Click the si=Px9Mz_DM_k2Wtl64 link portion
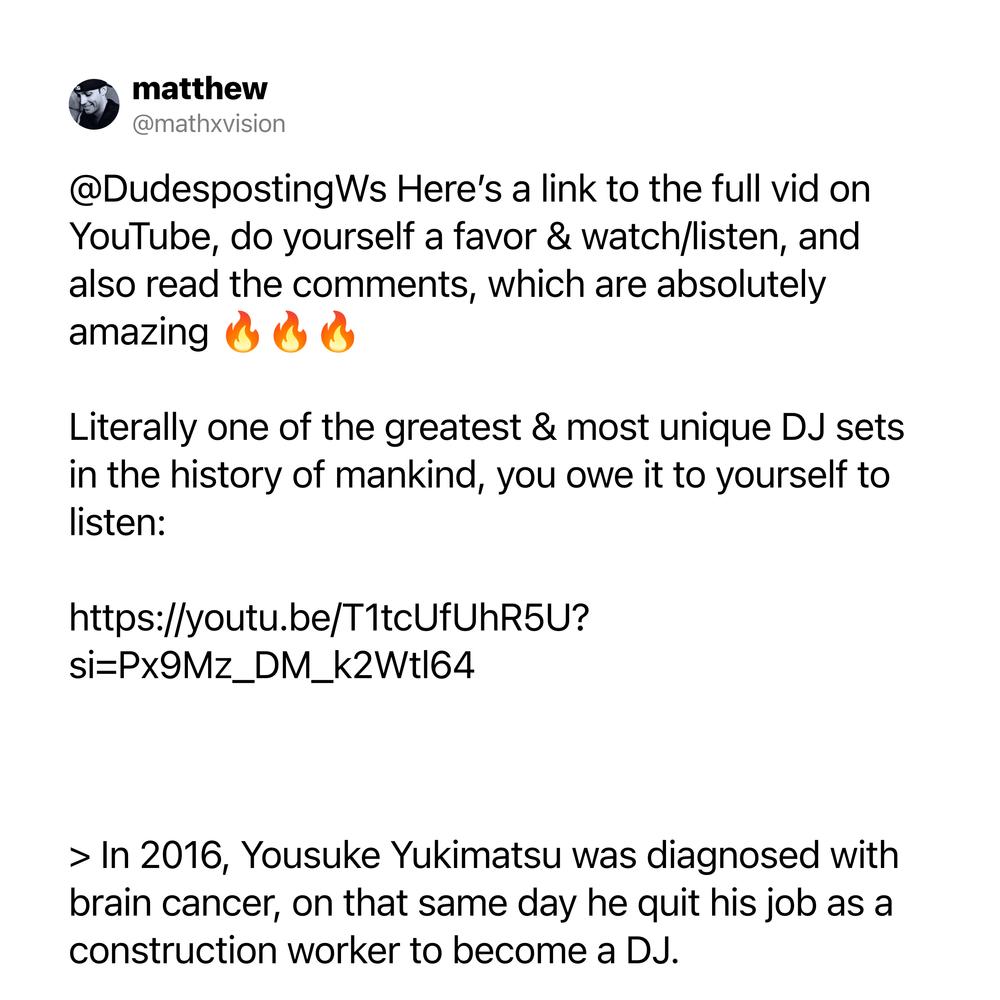 click(272, 665)
